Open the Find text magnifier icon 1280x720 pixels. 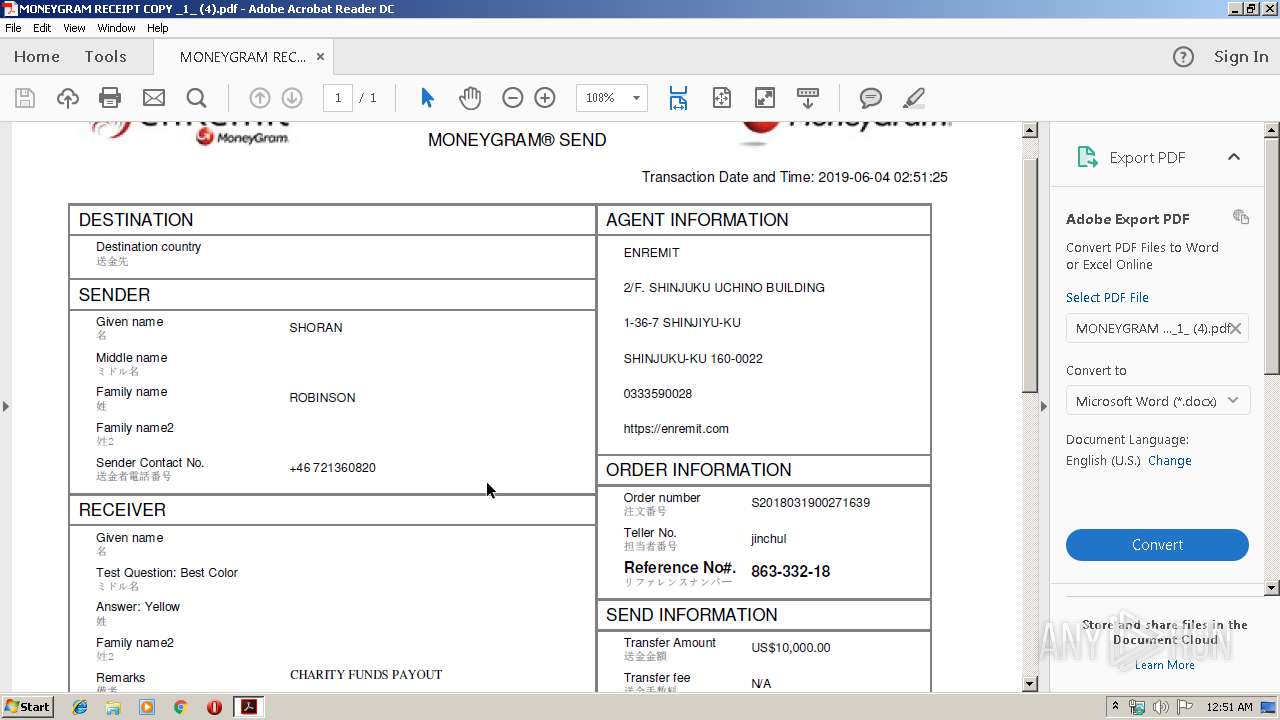coord(196,98)
